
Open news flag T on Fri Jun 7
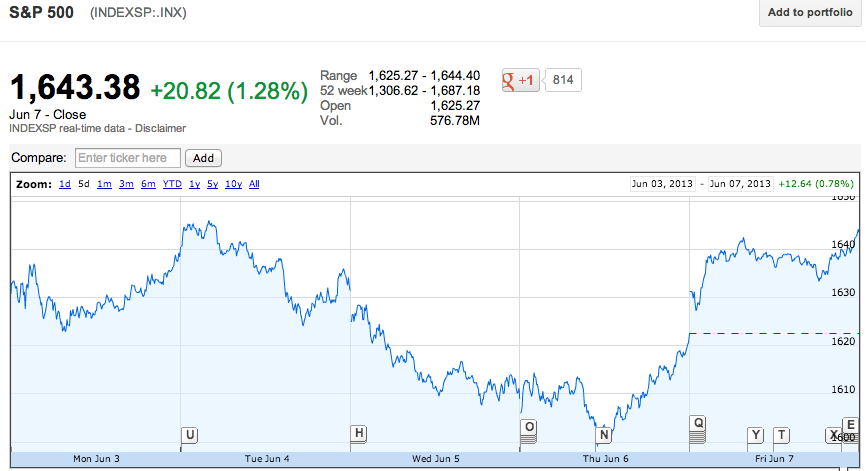[x=781, y=435]
